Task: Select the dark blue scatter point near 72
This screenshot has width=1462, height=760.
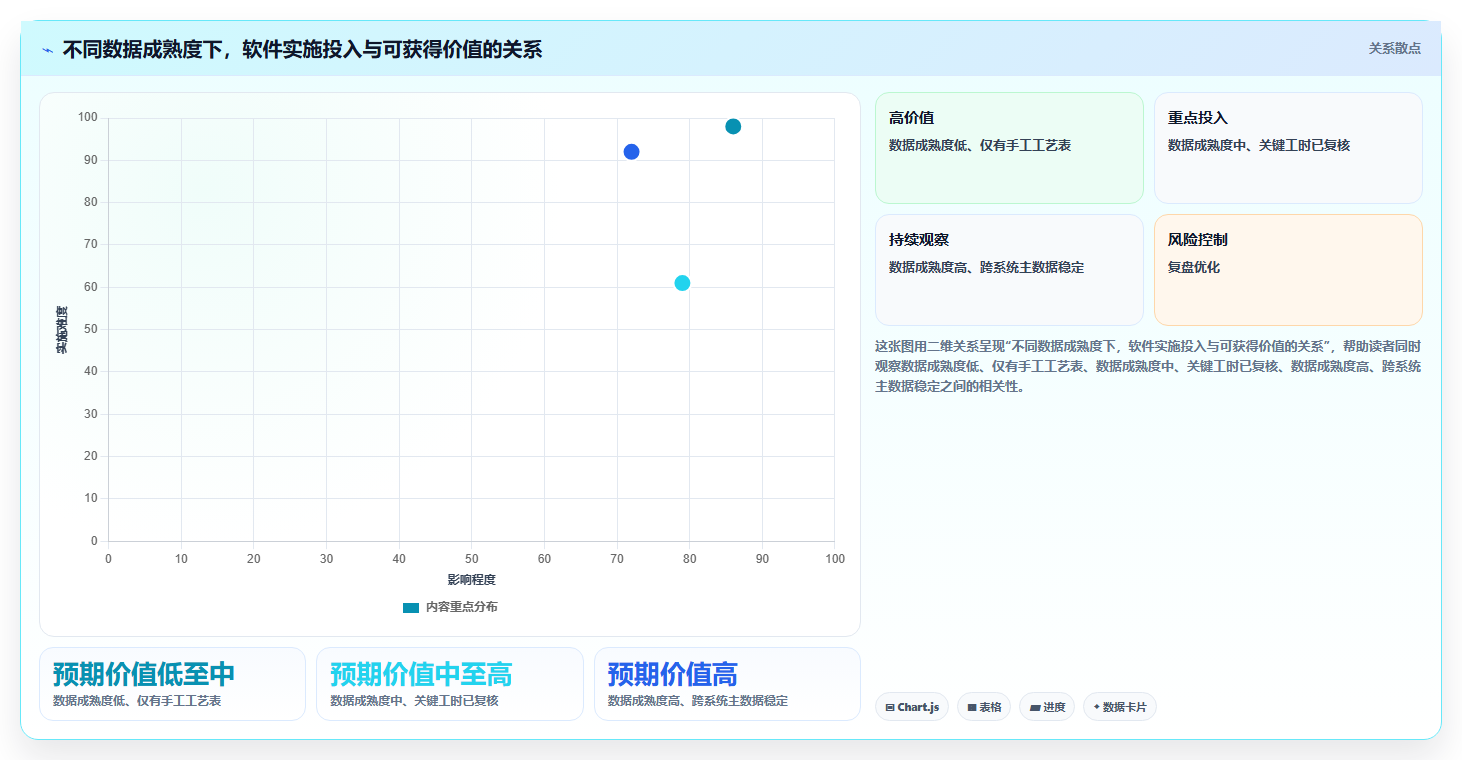Action: pyautogui.click(x=631, y=152)
